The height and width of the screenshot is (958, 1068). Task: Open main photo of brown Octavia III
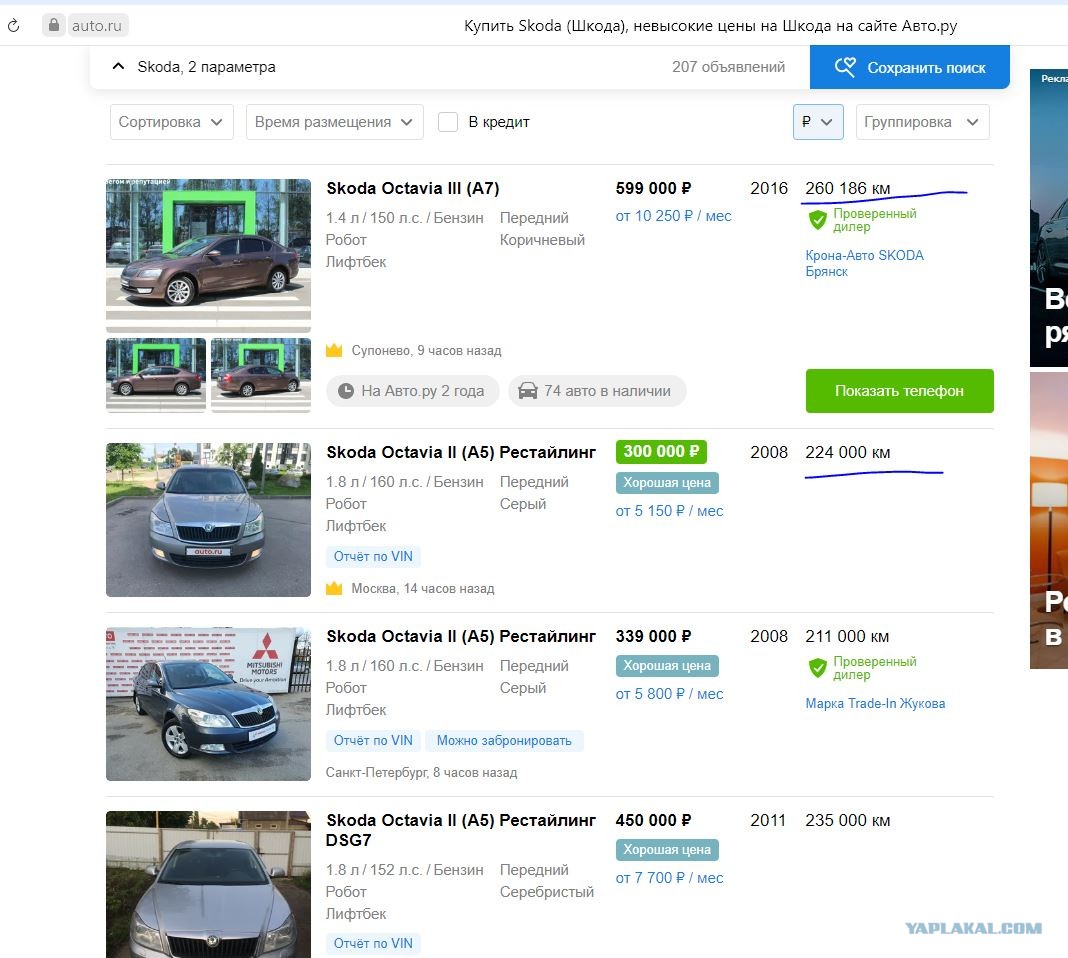coord(208,255)
